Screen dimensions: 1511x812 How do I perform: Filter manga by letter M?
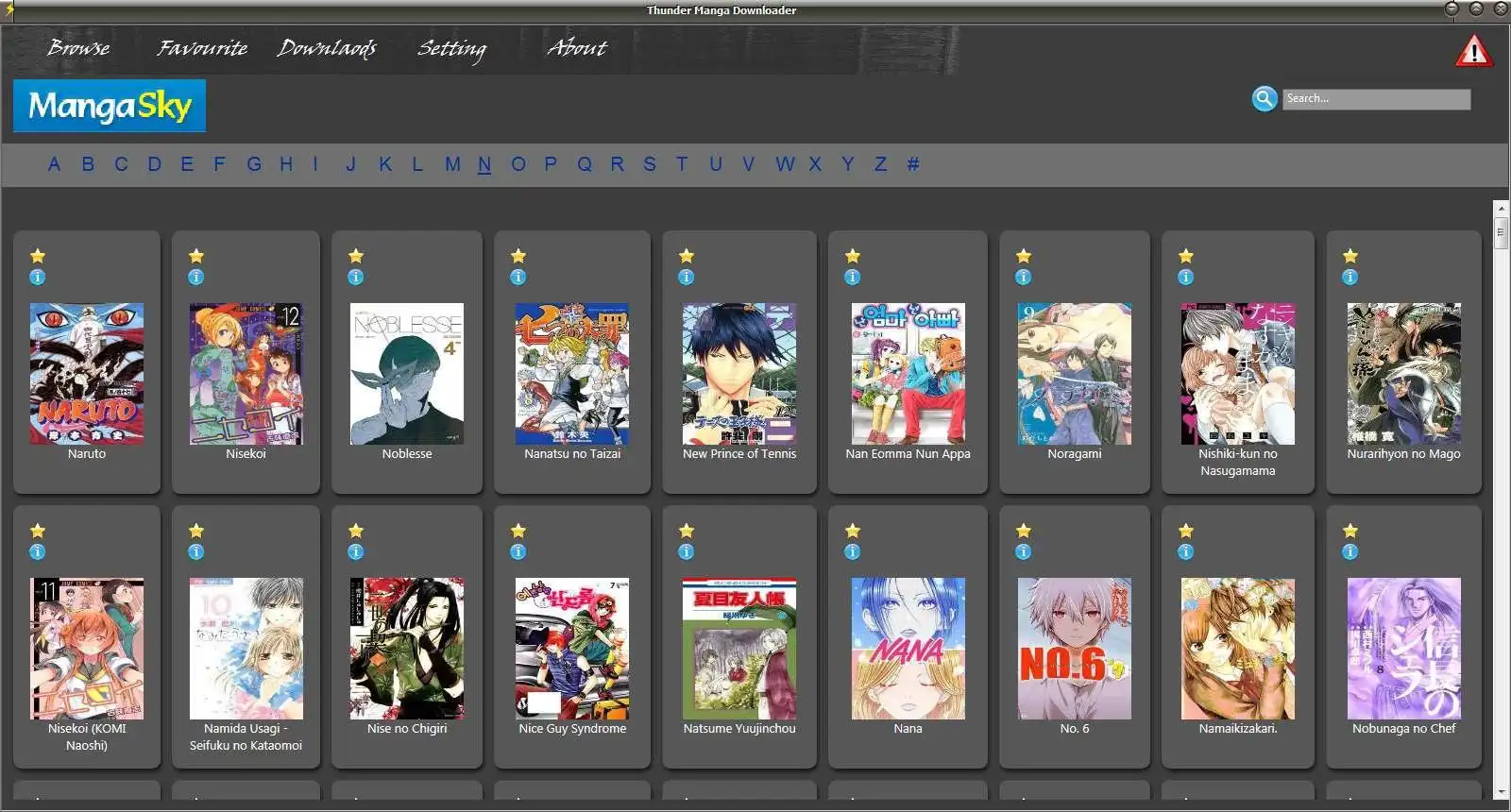coord(453,164)
